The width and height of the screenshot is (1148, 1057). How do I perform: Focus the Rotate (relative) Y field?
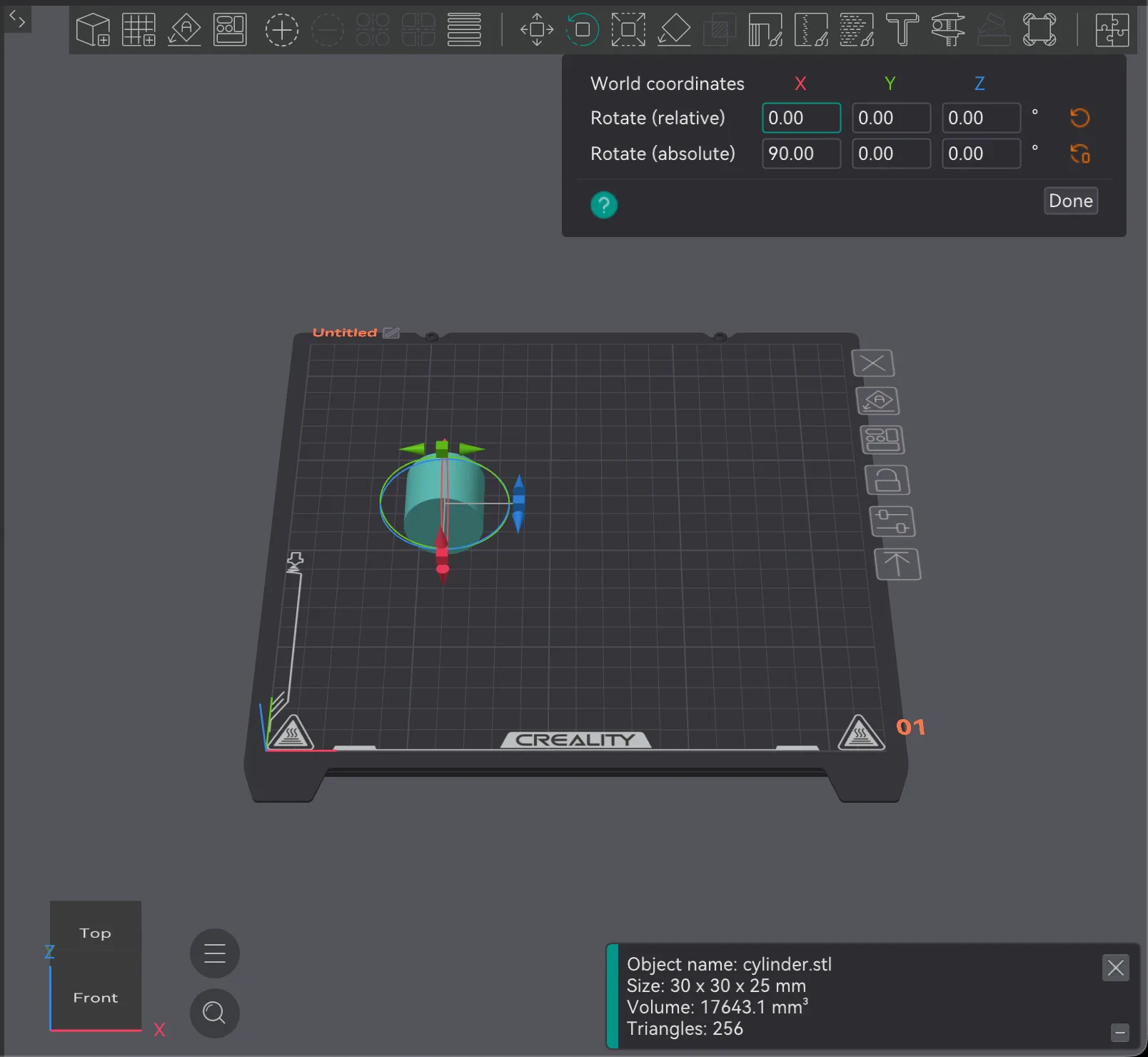(891, 118)
